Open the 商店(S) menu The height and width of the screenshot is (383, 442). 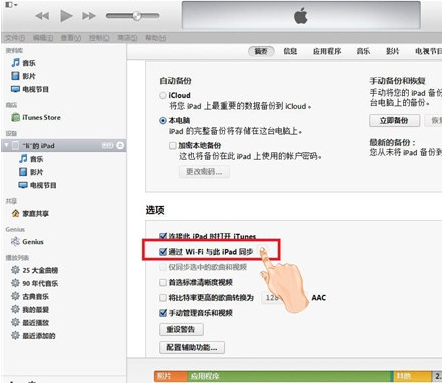[127, 38]
